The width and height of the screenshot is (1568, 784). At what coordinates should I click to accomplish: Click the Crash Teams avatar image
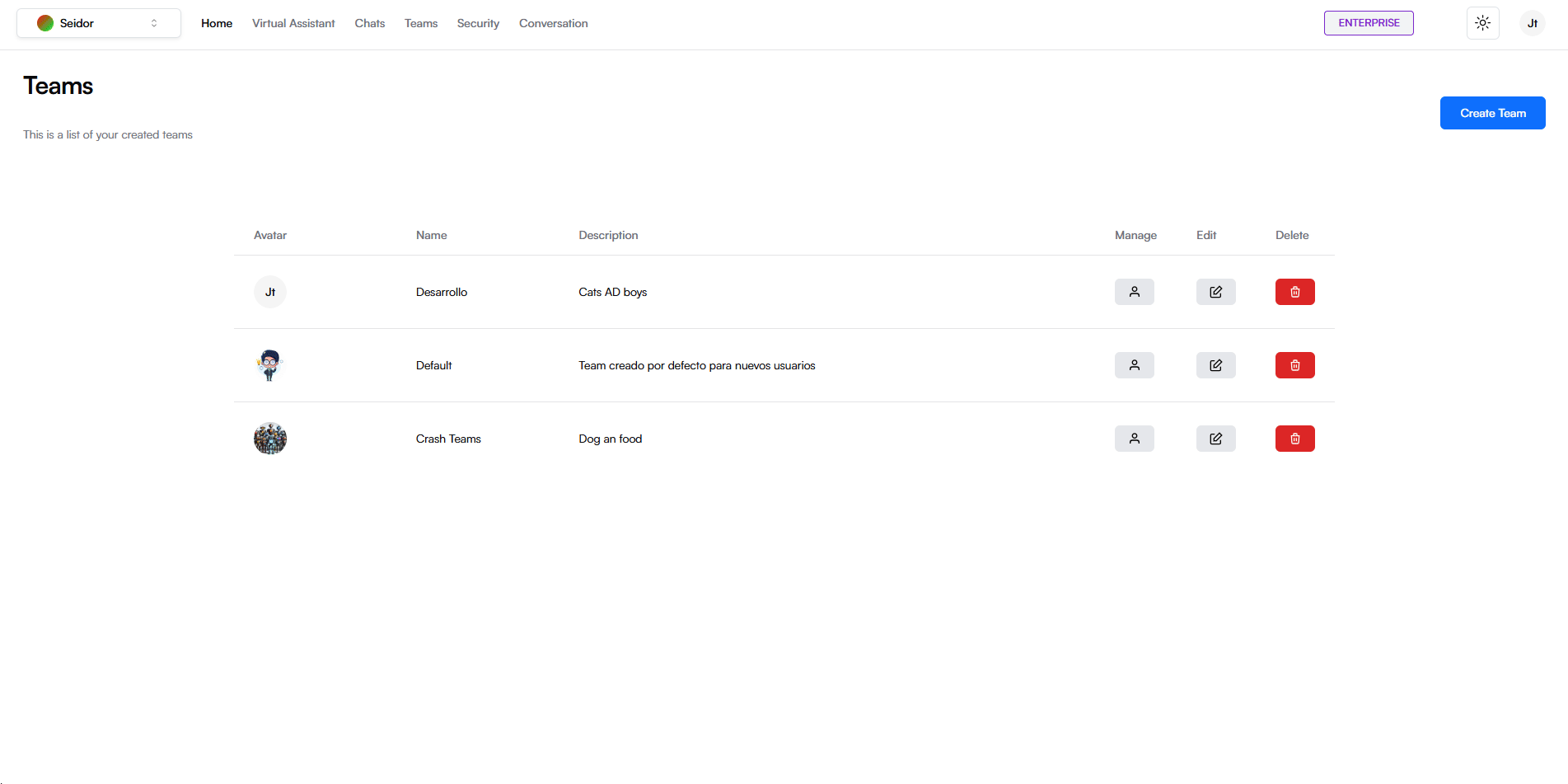point(269,439)
